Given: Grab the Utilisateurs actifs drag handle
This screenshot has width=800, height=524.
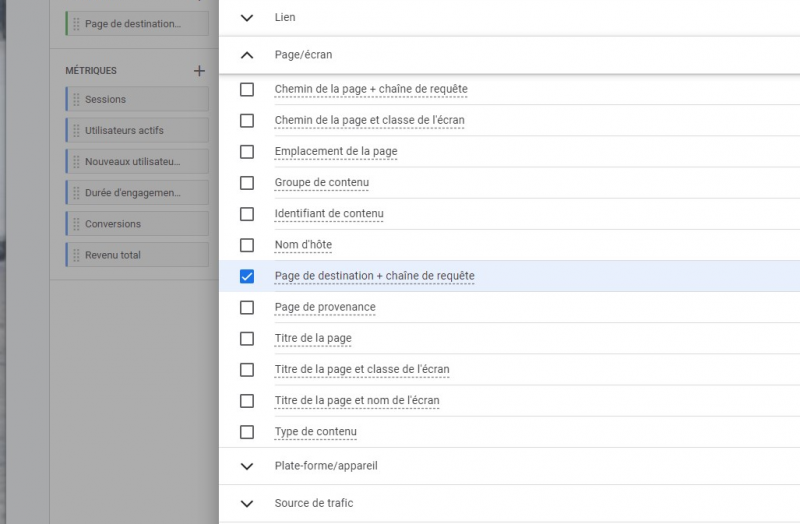Looking at the screenshot, I should (77, 131).
